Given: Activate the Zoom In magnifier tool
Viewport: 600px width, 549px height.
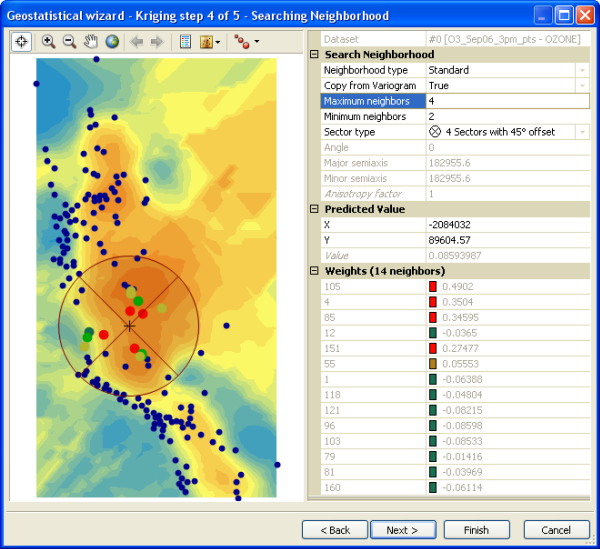Looking at the screenshot, I should coord(48,42).
